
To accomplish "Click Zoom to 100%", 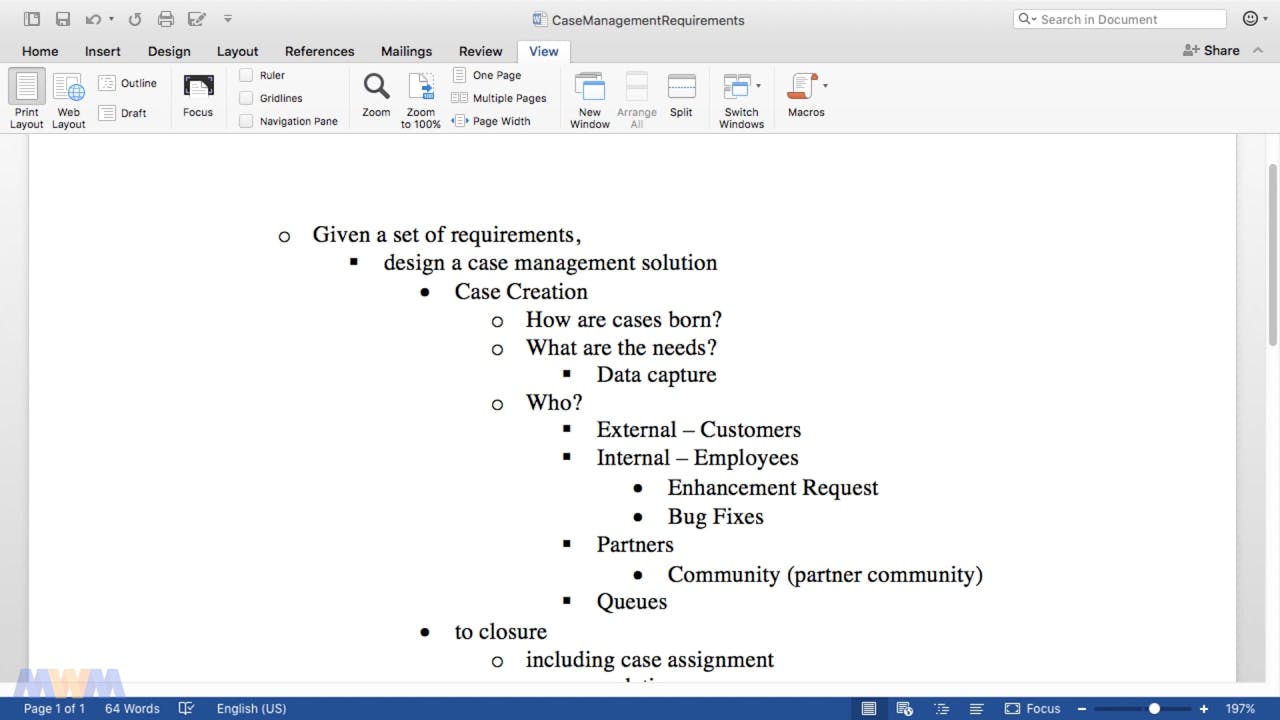I will pos(421,99).
